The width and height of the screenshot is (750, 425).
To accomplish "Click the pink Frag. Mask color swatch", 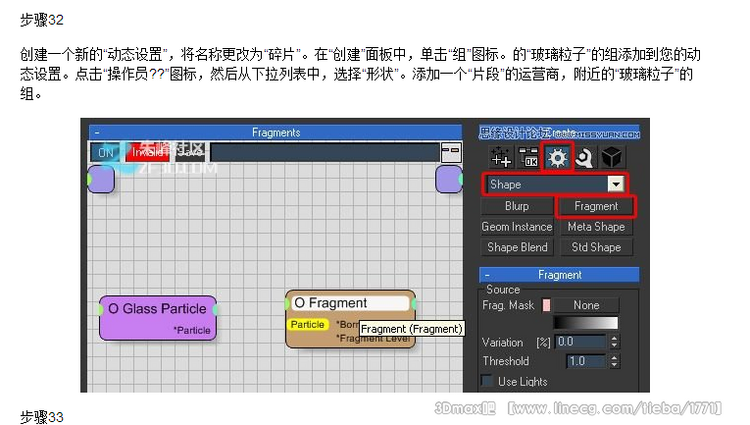I will click(x=546, y=305).
